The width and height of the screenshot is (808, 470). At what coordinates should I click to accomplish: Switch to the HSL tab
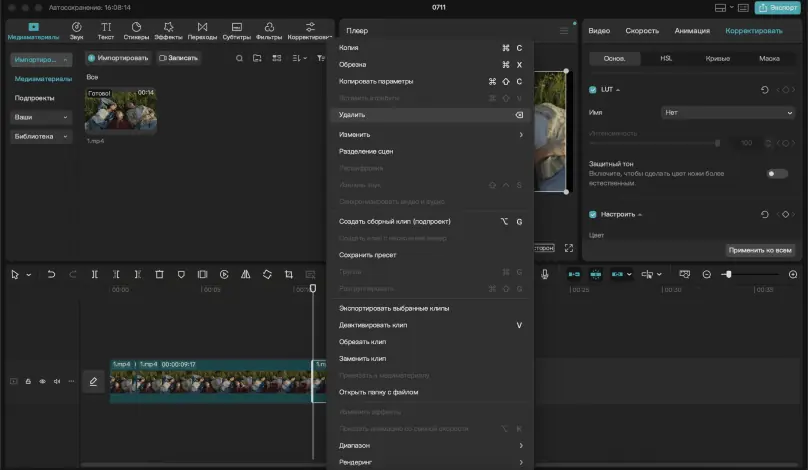click(x=666, y=58)
